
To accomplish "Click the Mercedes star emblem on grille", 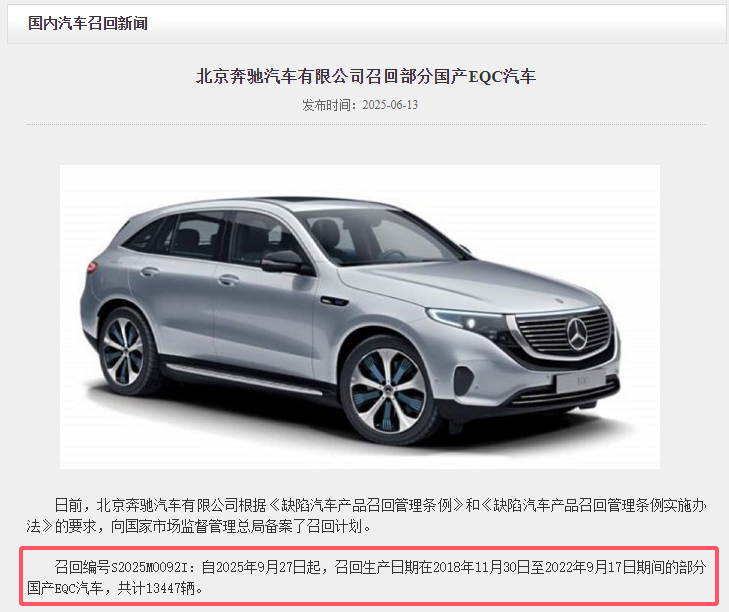I will coord(577,333).
